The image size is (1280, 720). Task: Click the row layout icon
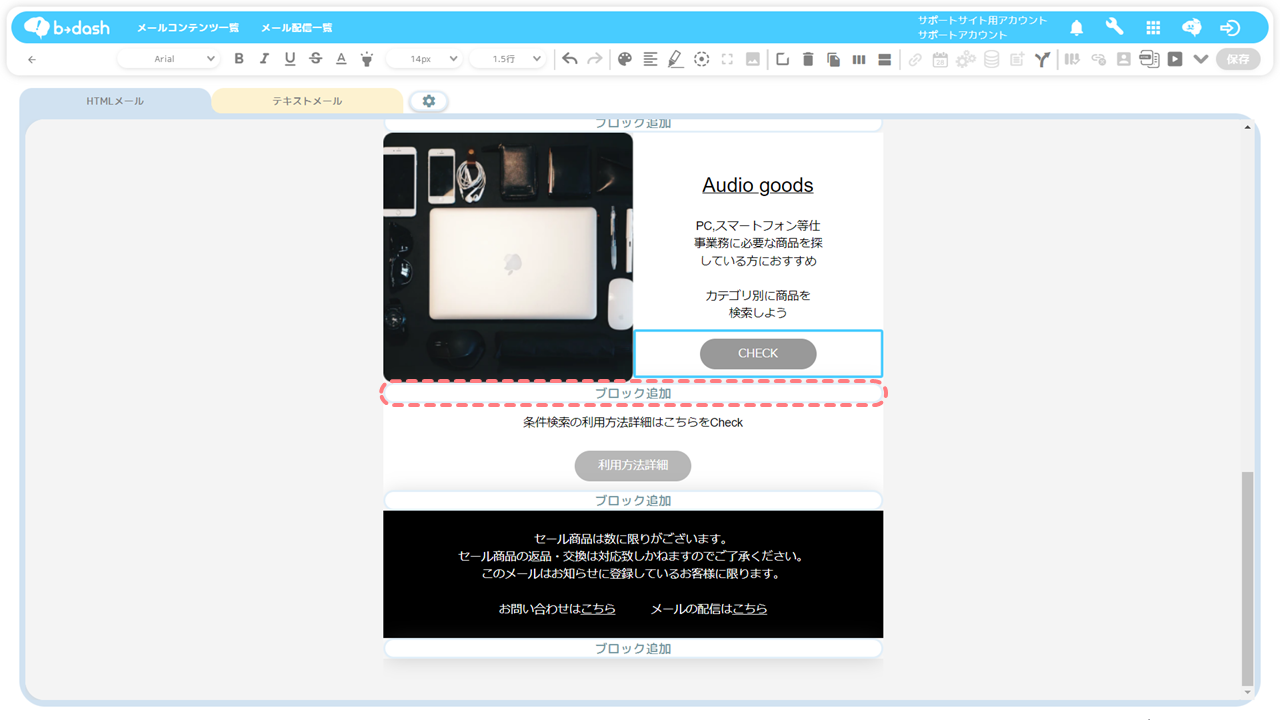click(884, 59)
